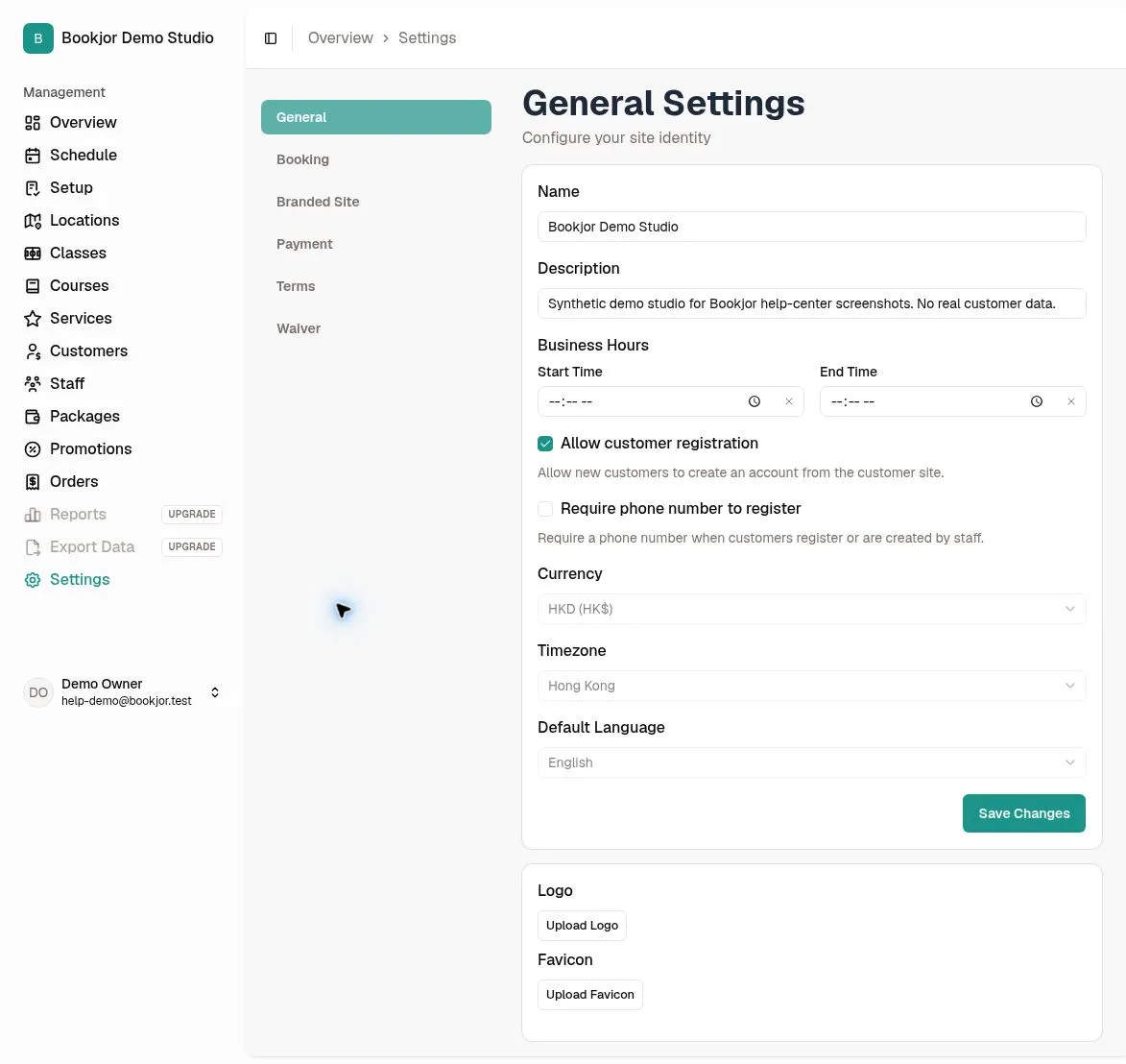The height and width of the screenshot is (1064, 1126).
Task: Click the Bookjor Demo Studio header title
Action: pyautogui.click(x=137, y=38)
